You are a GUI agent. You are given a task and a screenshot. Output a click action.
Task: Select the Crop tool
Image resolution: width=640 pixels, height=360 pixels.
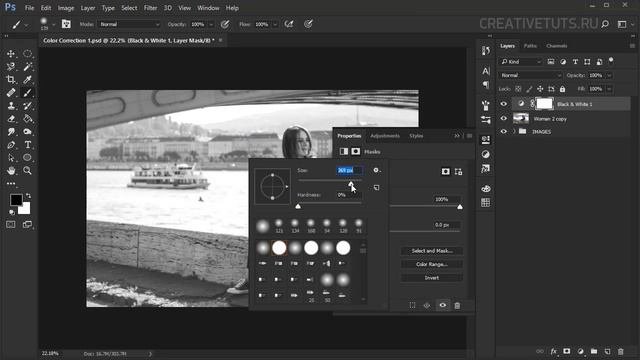pyautogui.click(x=11, y=80)
